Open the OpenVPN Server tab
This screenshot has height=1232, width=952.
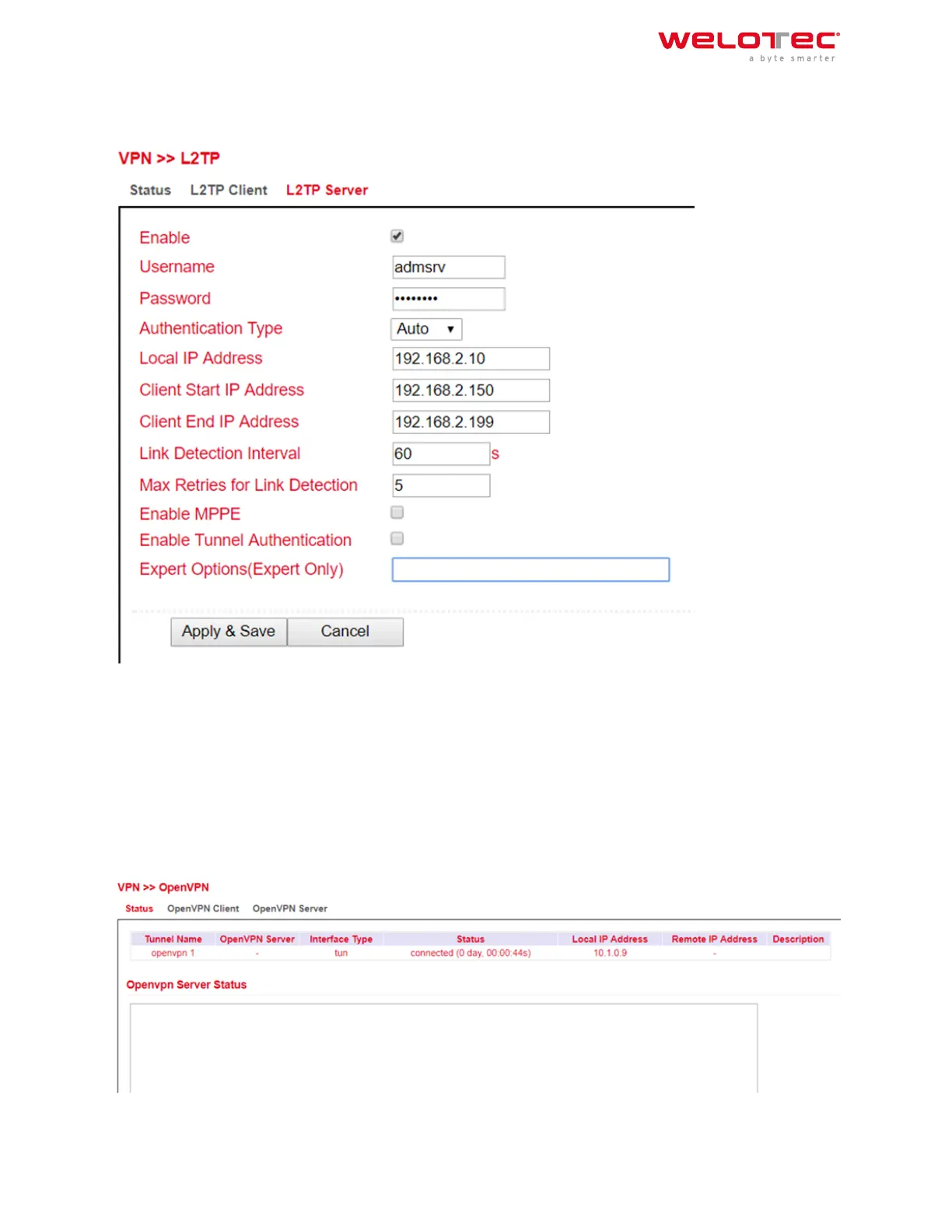point(290,908)
